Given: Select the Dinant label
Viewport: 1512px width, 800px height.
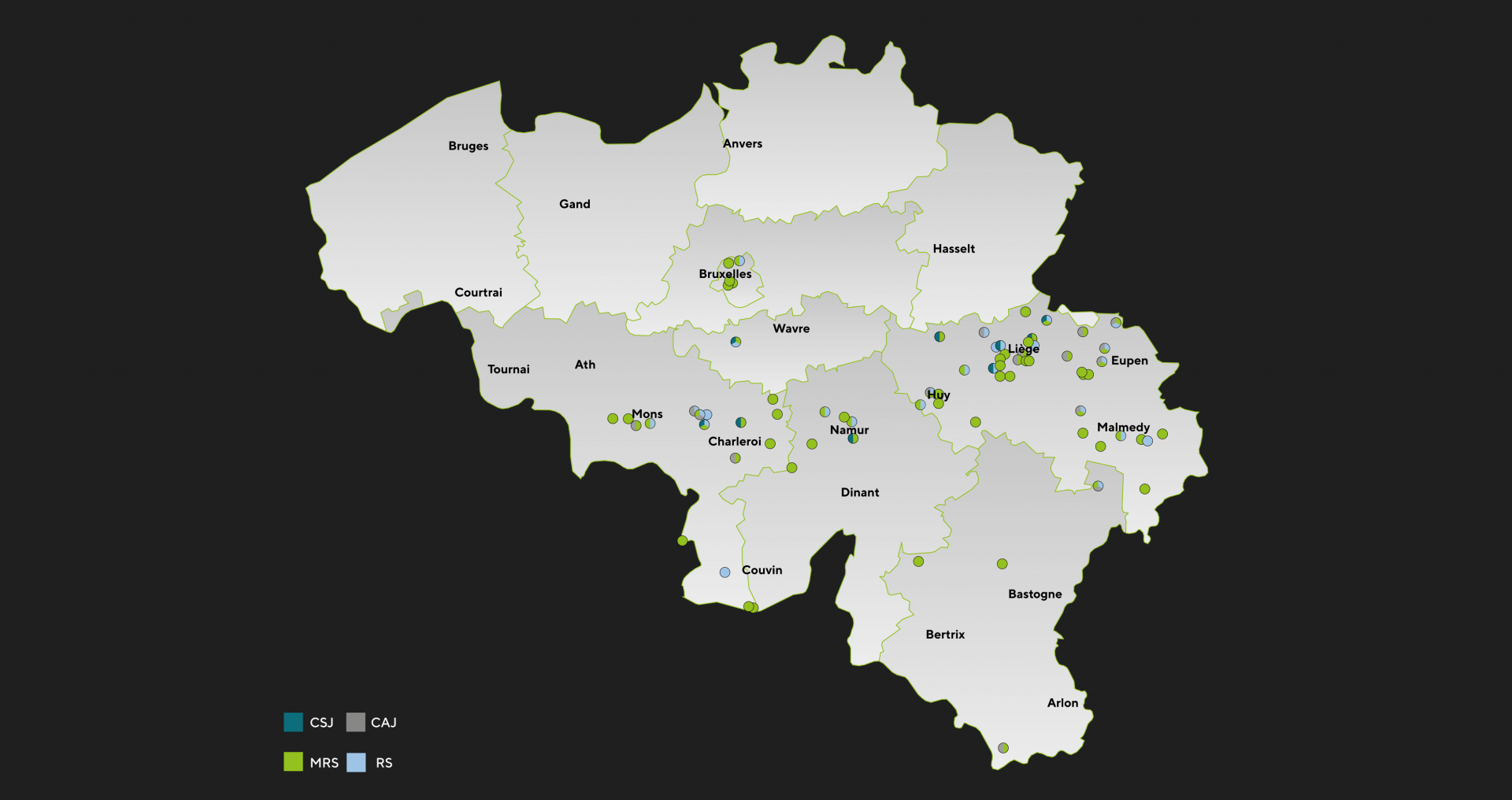Looking at the screenshot, I should (x=859, y=492).
